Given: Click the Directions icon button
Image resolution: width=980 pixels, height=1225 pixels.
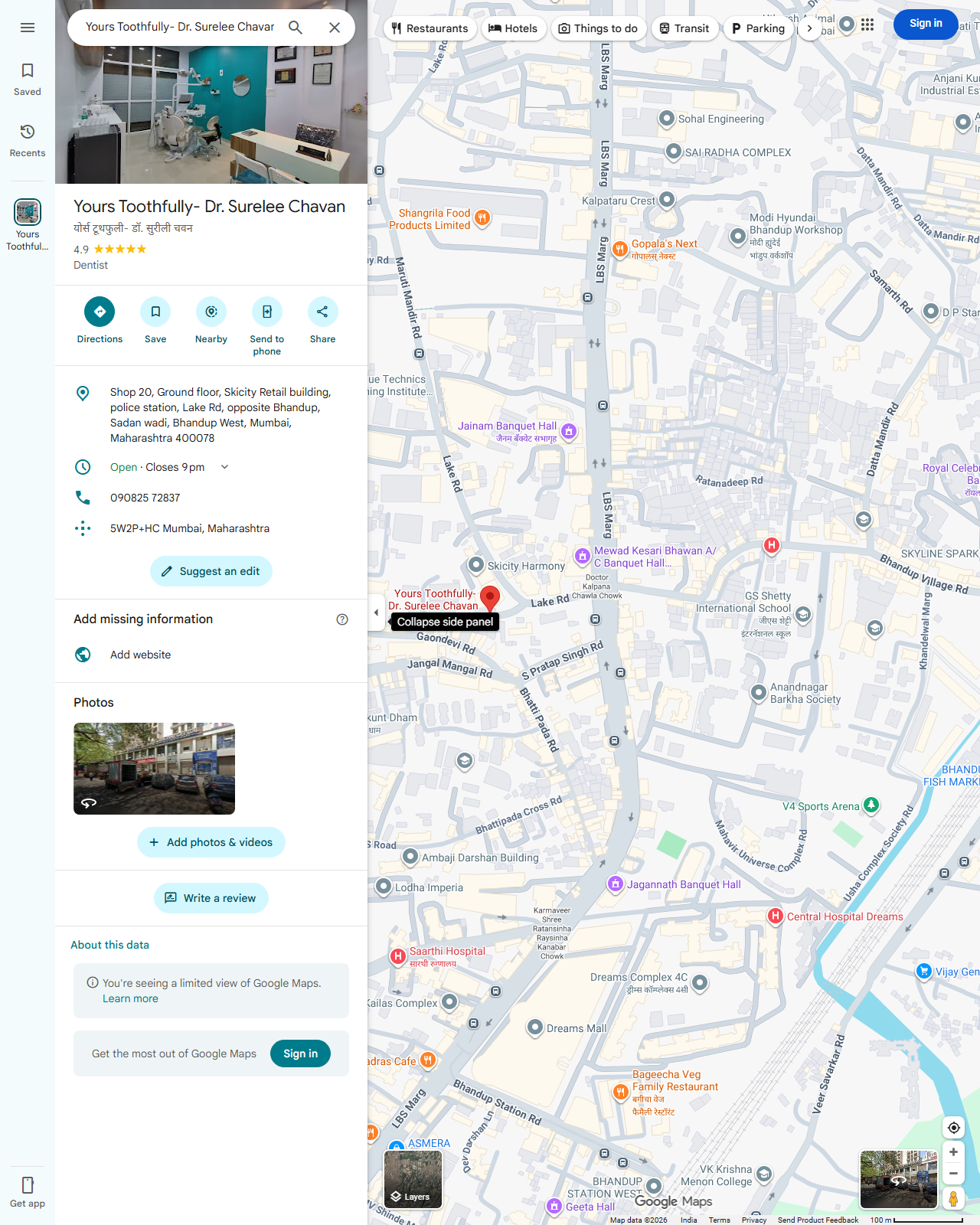Looking at the screenshot, I should (100, 312).
